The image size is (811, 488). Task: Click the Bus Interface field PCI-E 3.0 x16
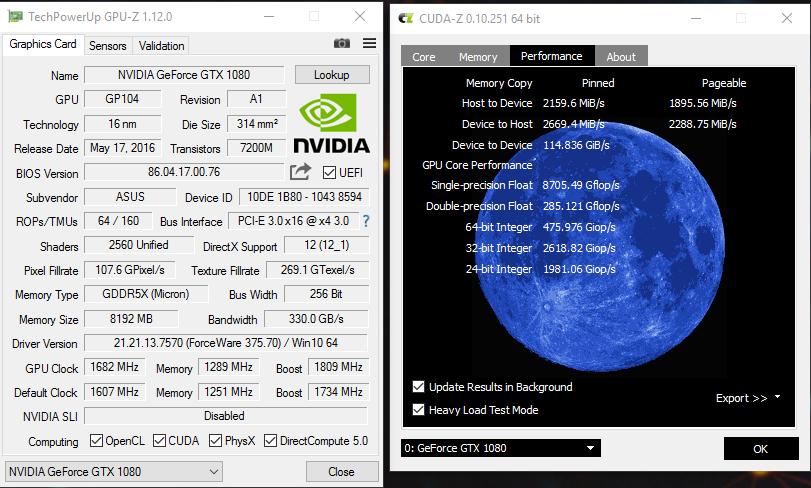pyautogui.click(x=293, y=221)
